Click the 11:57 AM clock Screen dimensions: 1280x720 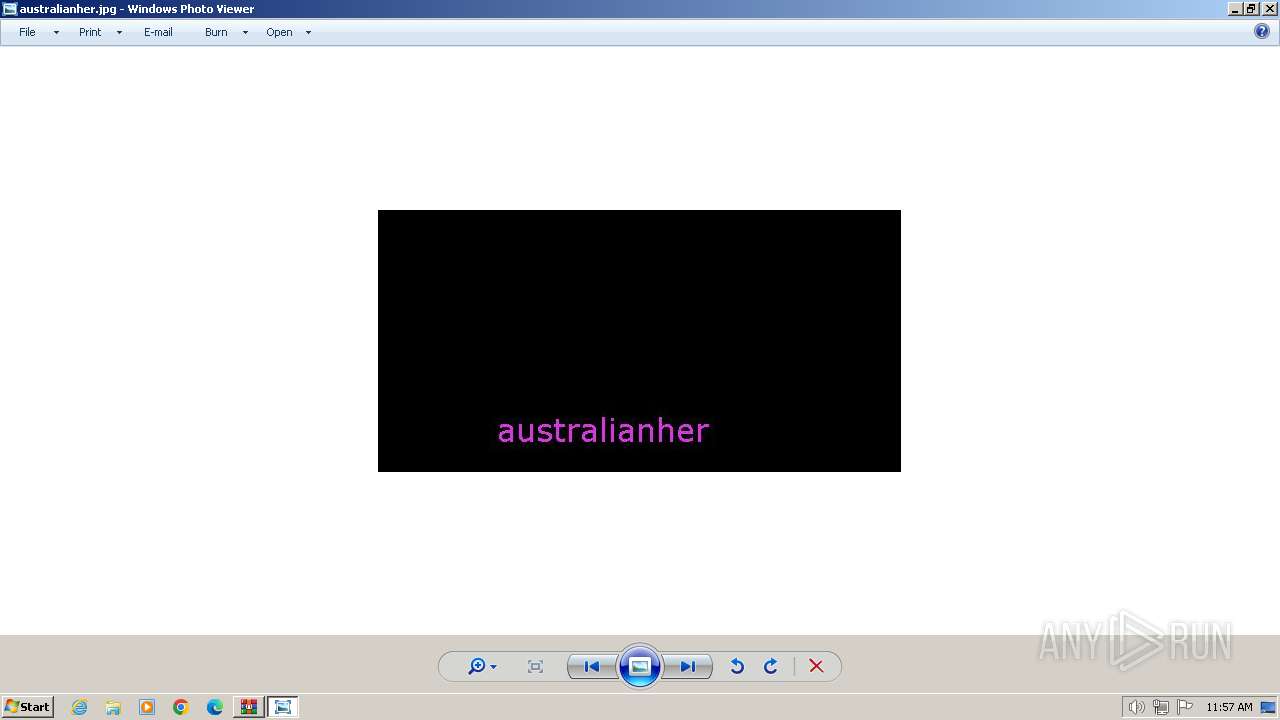(x=1229, y=707)
